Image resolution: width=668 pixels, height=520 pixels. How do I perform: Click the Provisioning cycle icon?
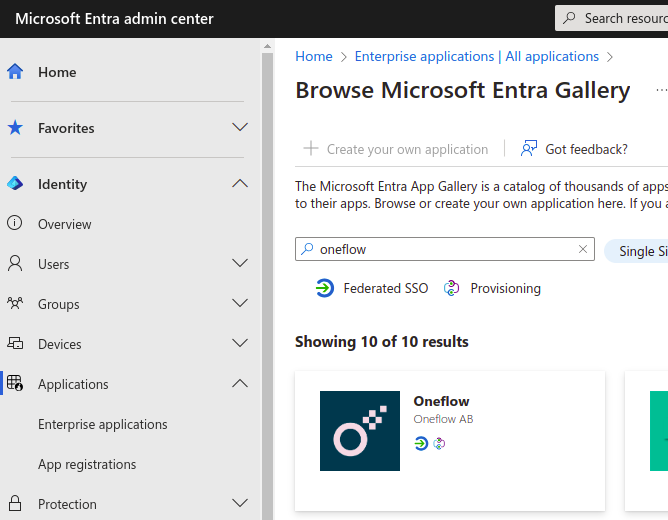pyautogui.click(x=452, y=288)
